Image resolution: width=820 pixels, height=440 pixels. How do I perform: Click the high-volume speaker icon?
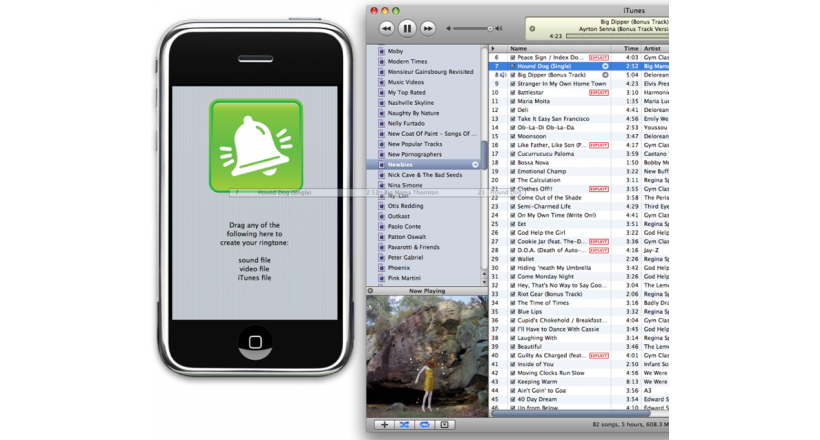pyautogui.click(x=498, y=29)
